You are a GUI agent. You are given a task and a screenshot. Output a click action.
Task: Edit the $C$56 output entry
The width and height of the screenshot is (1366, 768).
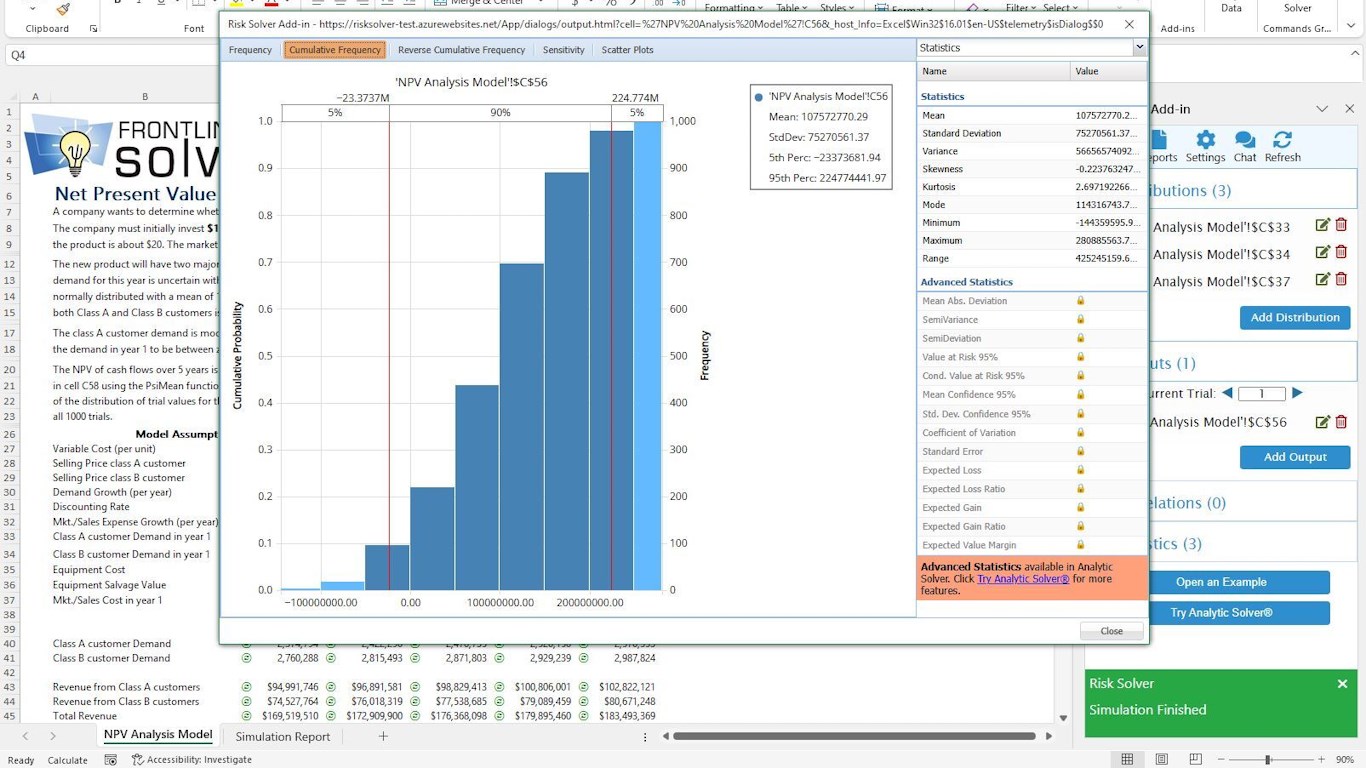1323,422
